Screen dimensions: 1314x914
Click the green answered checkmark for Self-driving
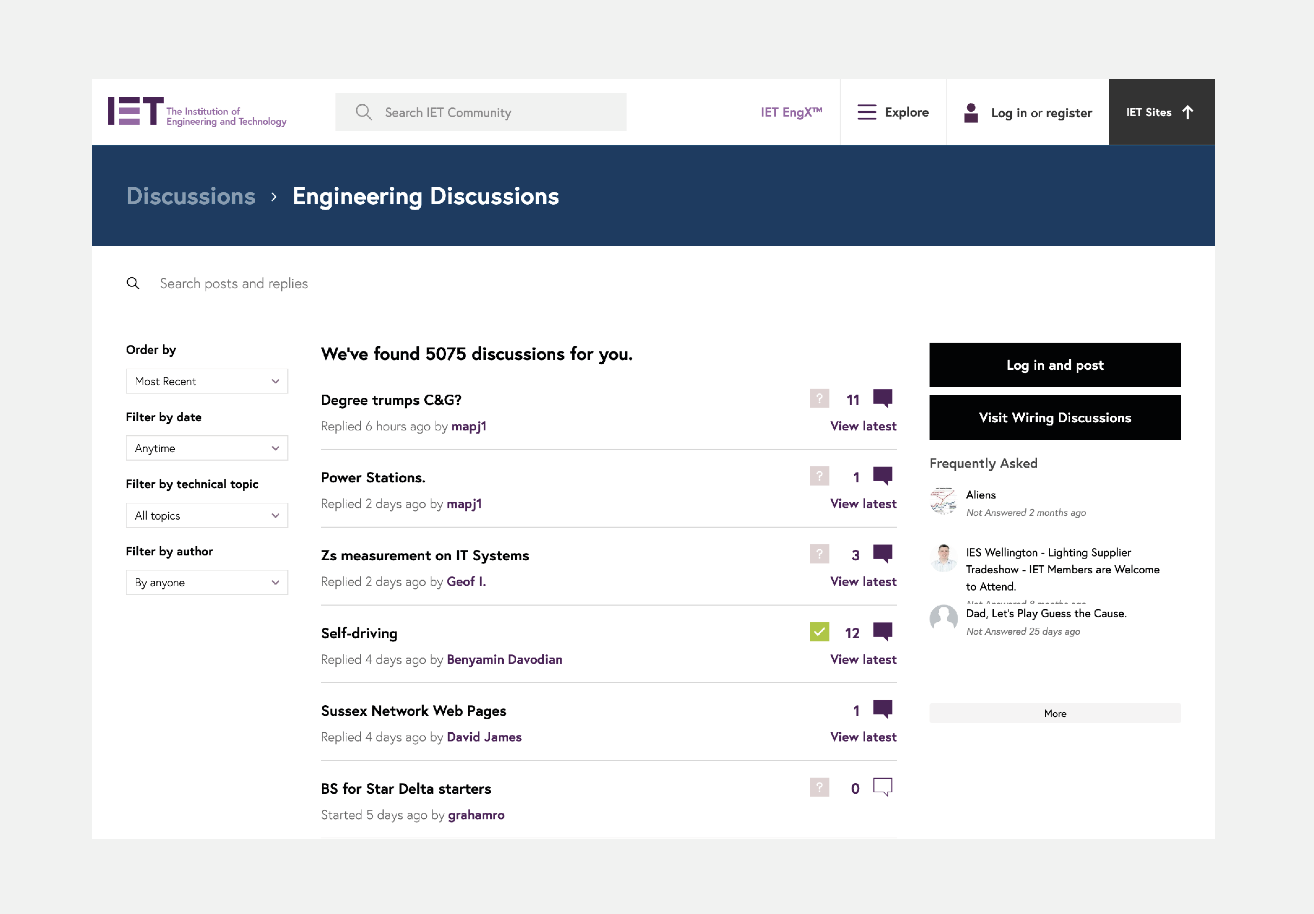coord(820,632)
